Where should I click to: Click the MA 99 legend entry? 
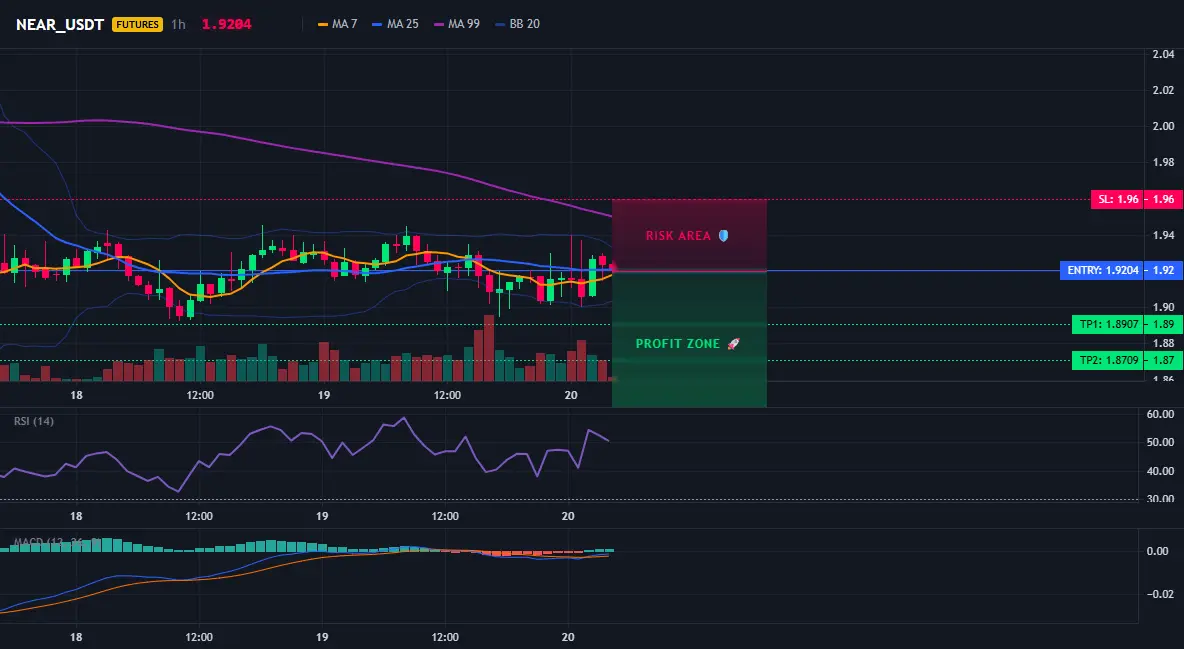click(x=457, y=24)
